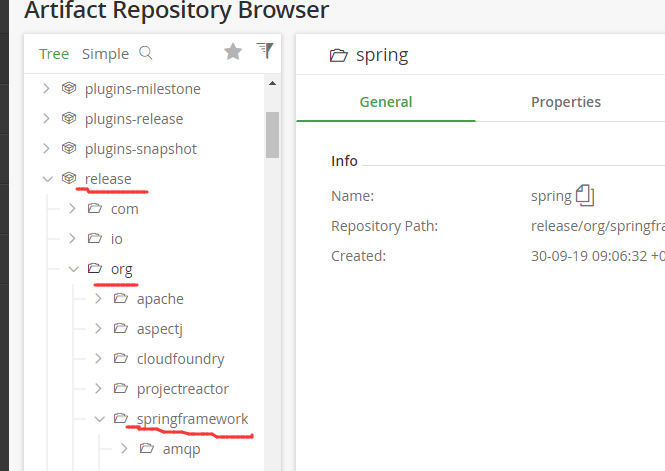Click the release repository package icon

click(x=69, y=178)
